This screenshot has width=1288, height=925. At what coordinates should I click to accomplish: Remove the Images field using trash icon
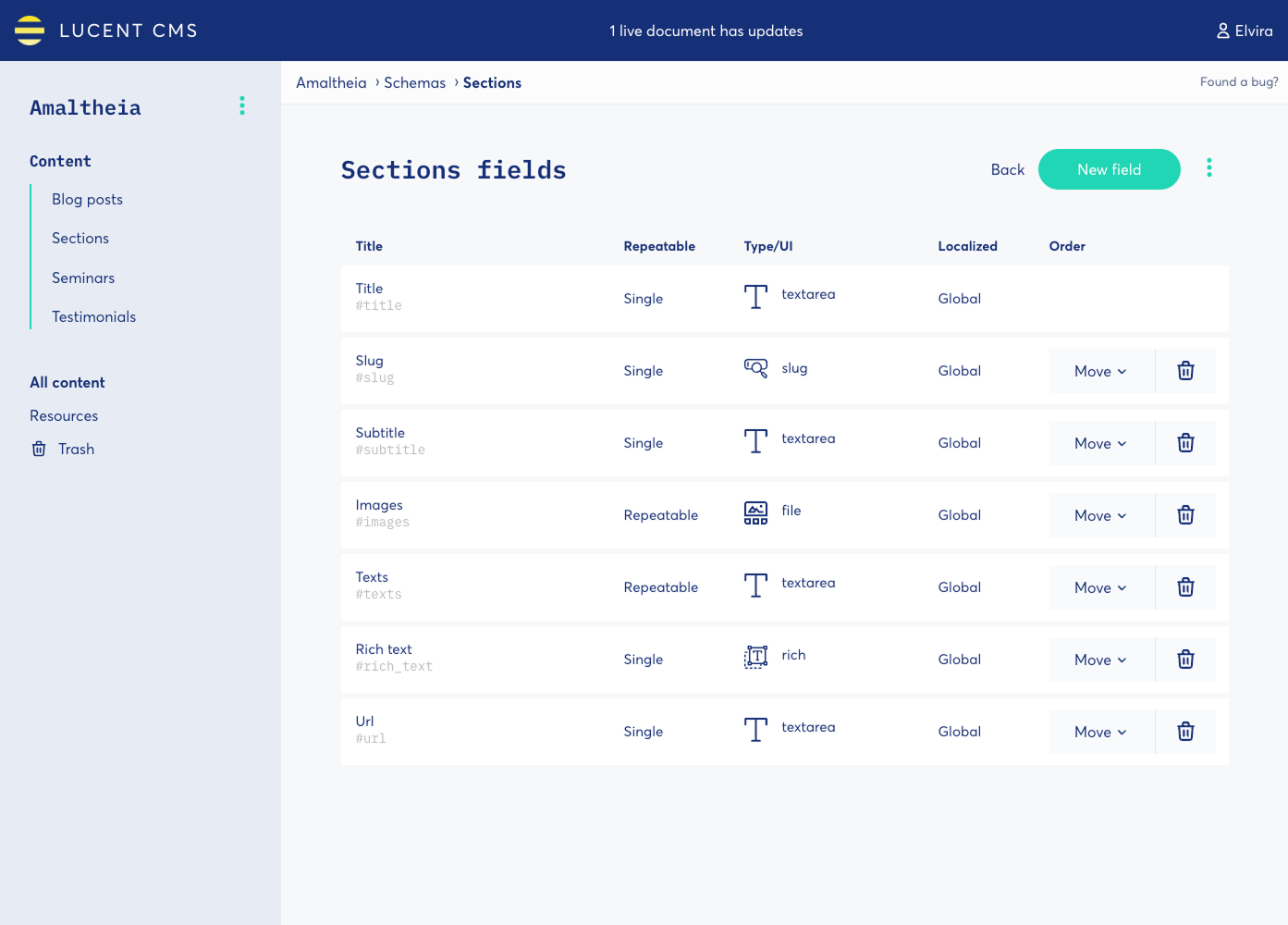[1185, 515]
